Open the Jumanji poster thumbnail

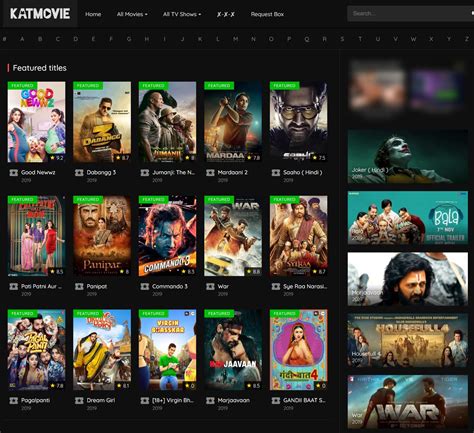click(x=167, y=122)
